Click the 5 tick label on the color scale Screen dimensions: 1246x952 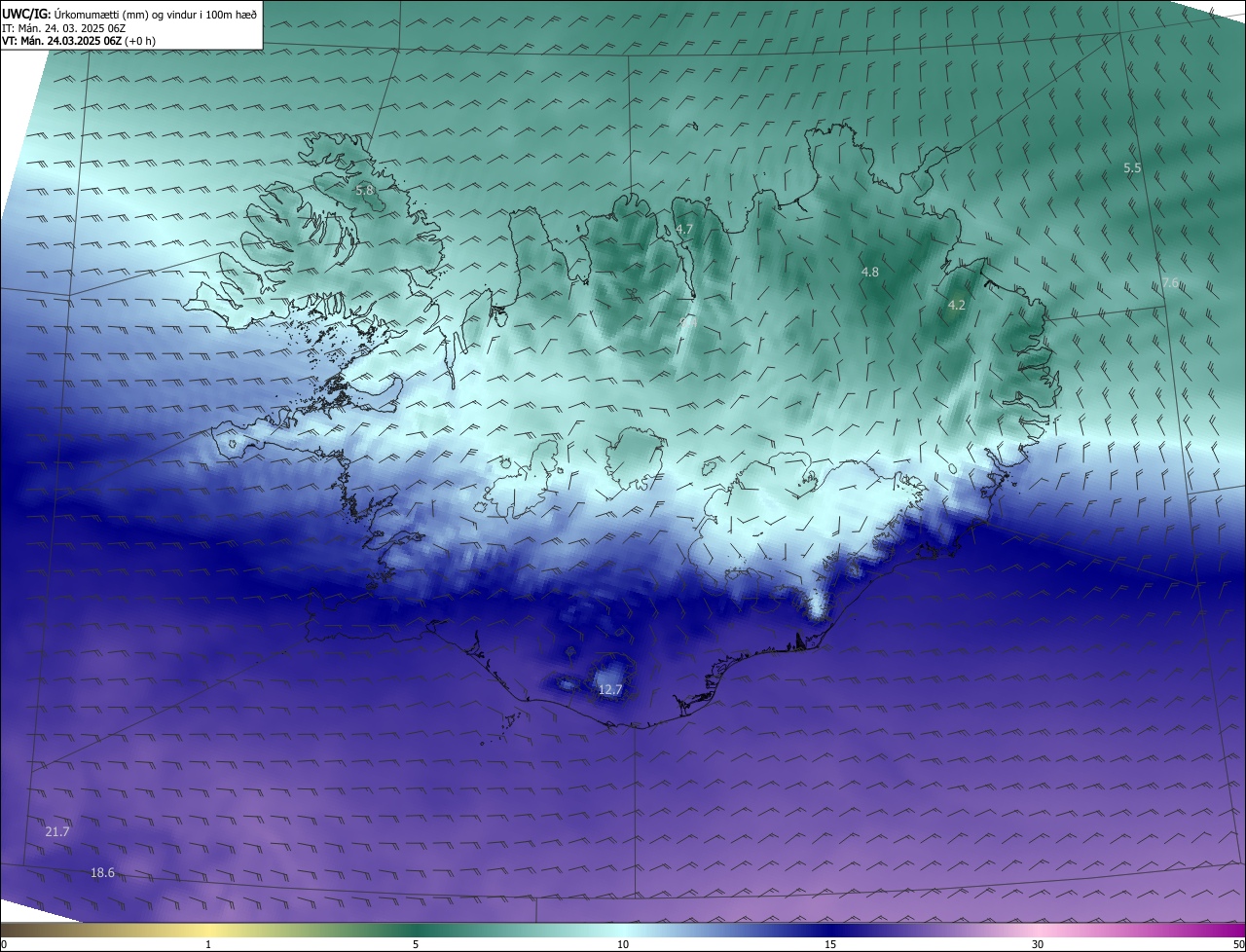[416, 945]
